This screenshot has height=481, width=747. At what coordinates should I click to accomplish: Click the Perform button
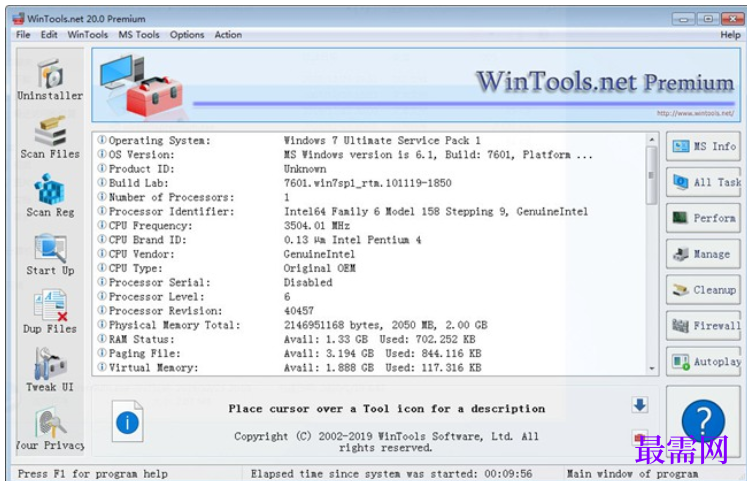(703, 218)
